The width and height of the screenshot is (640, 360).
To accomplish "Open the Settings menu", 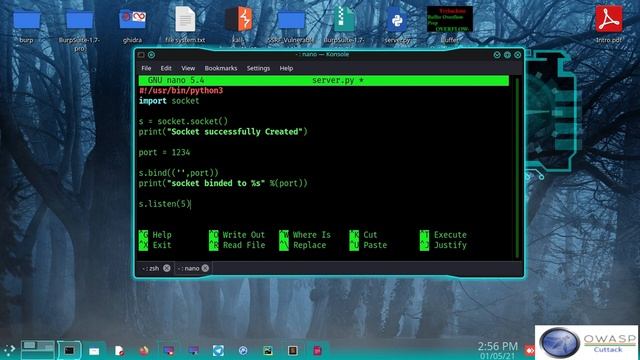I will pyautogui.click(x=258, y=68).
